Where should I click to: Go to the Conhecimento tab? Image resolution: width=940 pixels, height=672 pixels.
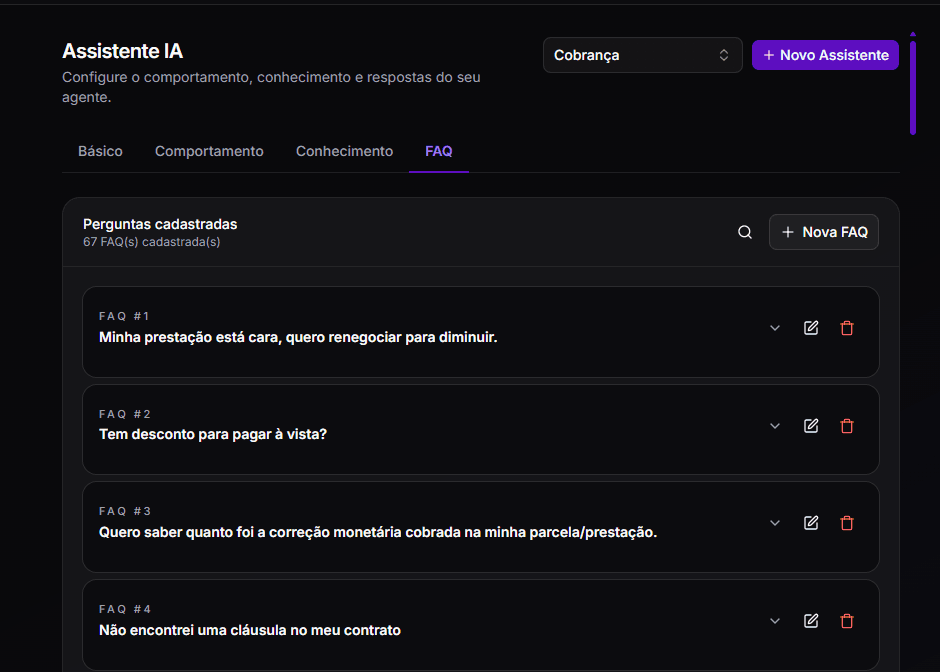(x=344, y=151)
